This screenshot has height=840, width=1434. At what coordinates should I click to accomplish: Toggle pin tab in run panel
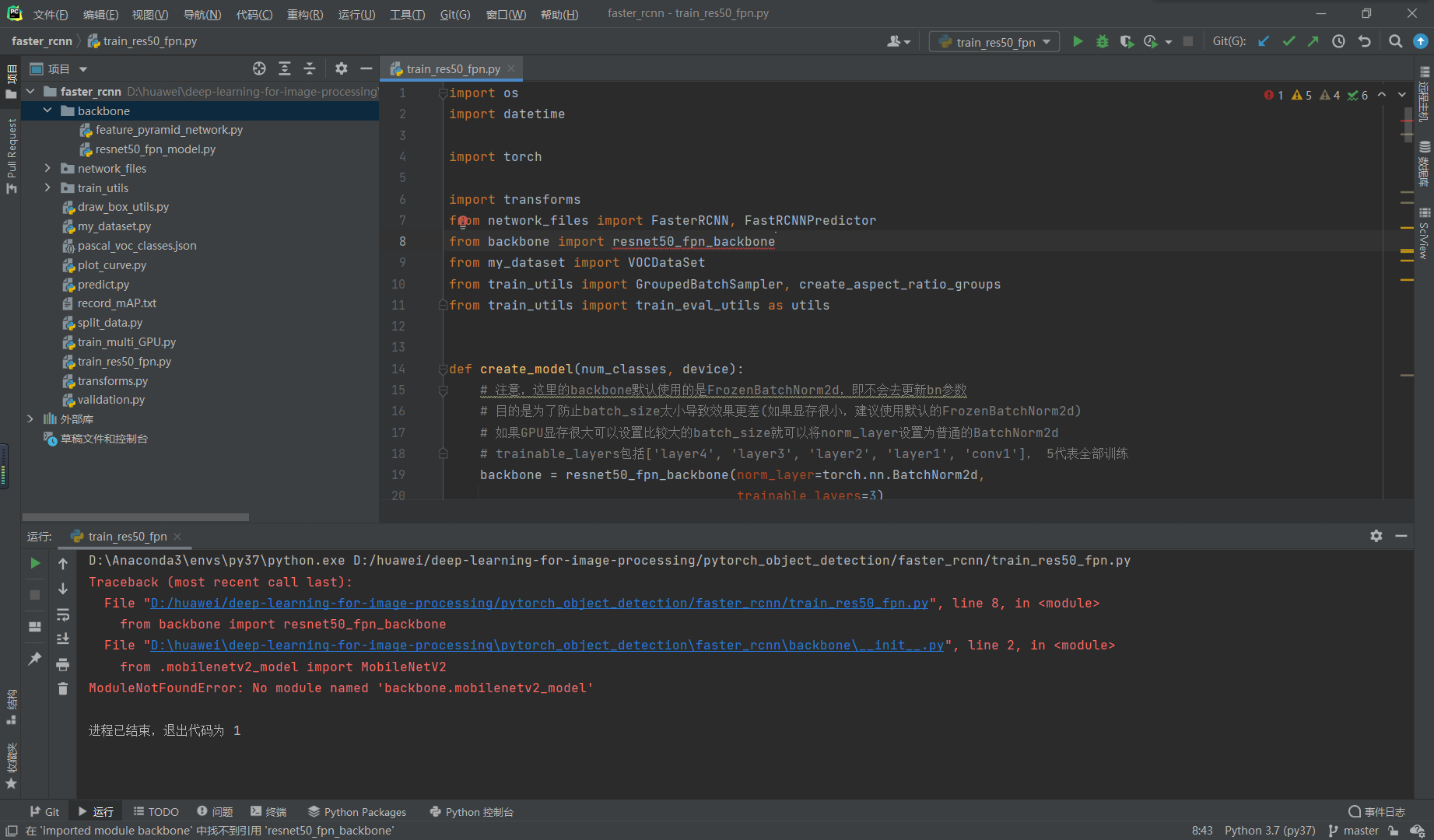coord(35,659)
